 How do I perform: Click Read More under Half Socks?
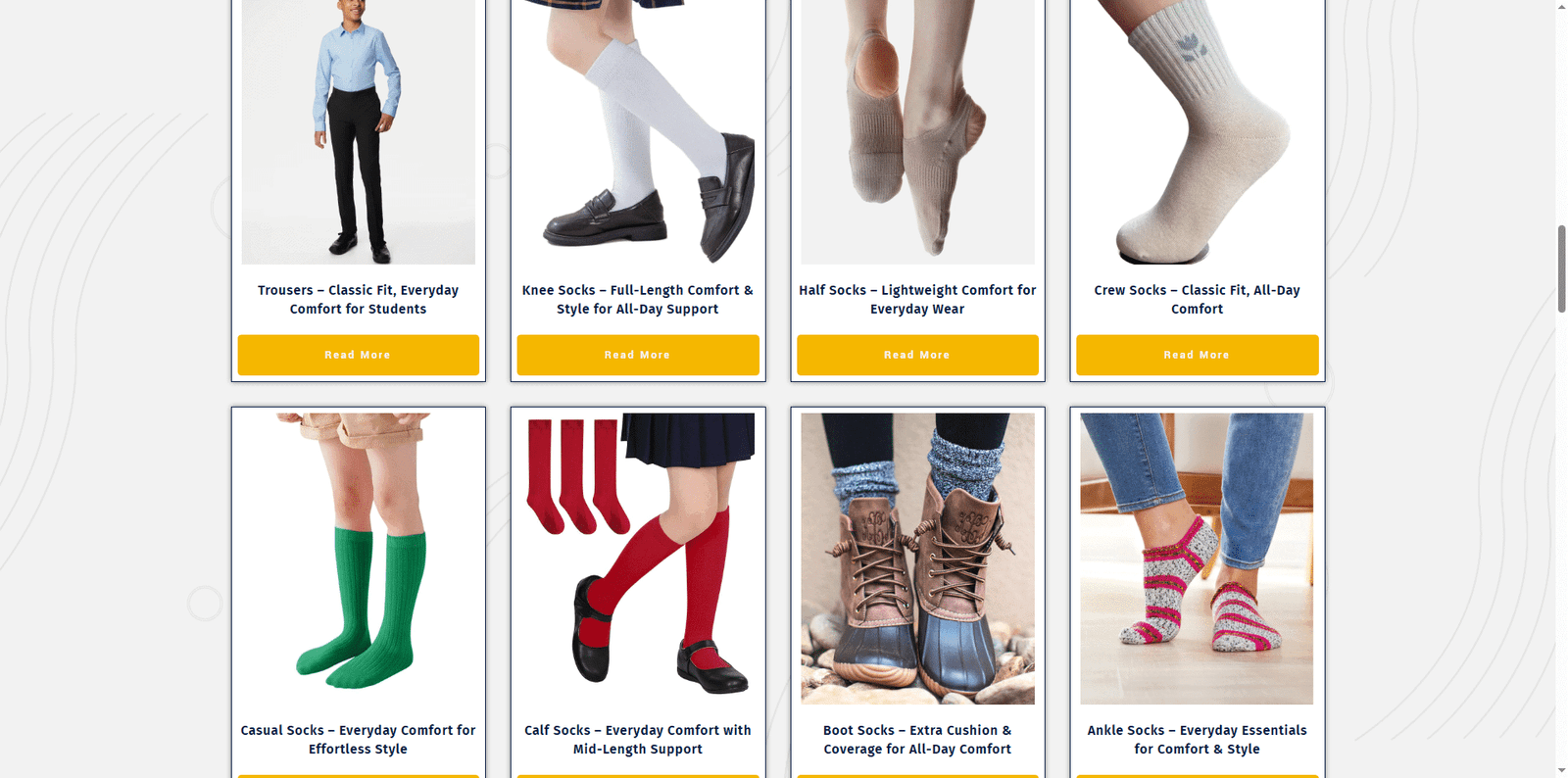(917, 355)
